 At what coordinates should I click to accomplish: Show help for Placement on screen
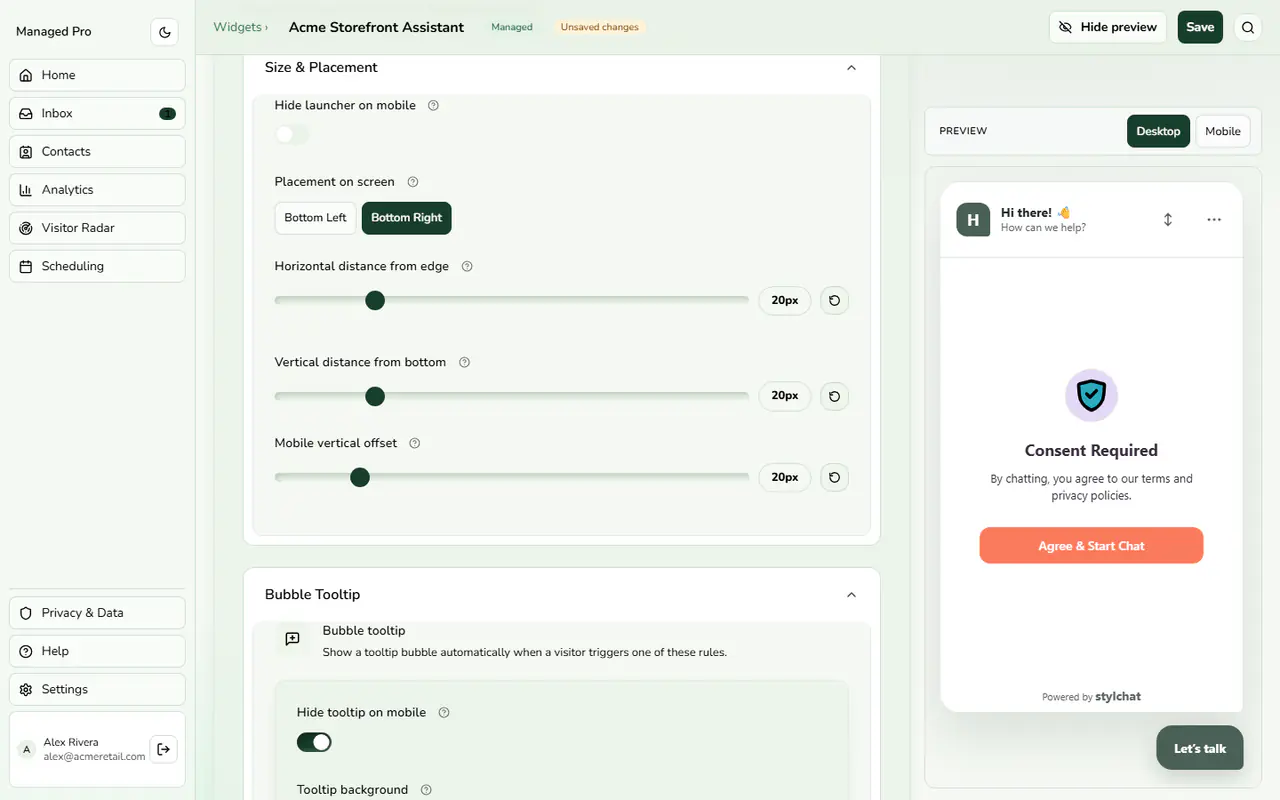(412, 182)
